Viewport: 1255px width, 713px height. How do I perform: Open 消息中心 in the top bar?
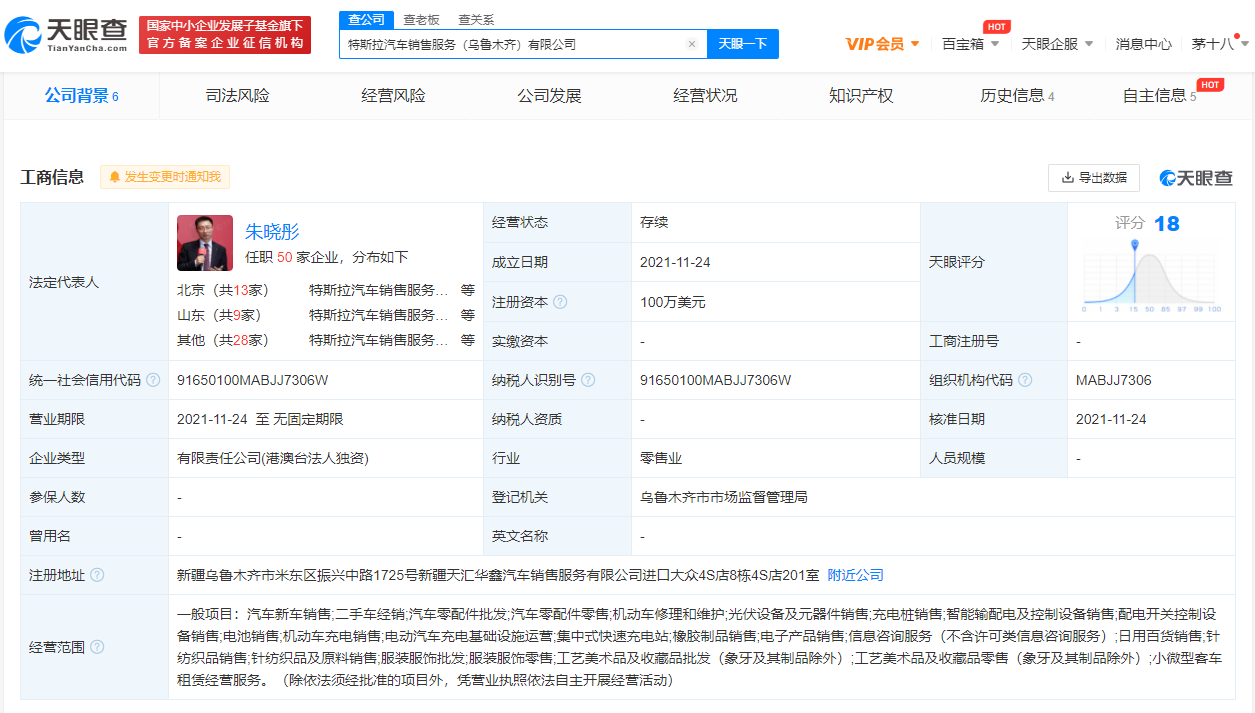[x=1143, y=44]
